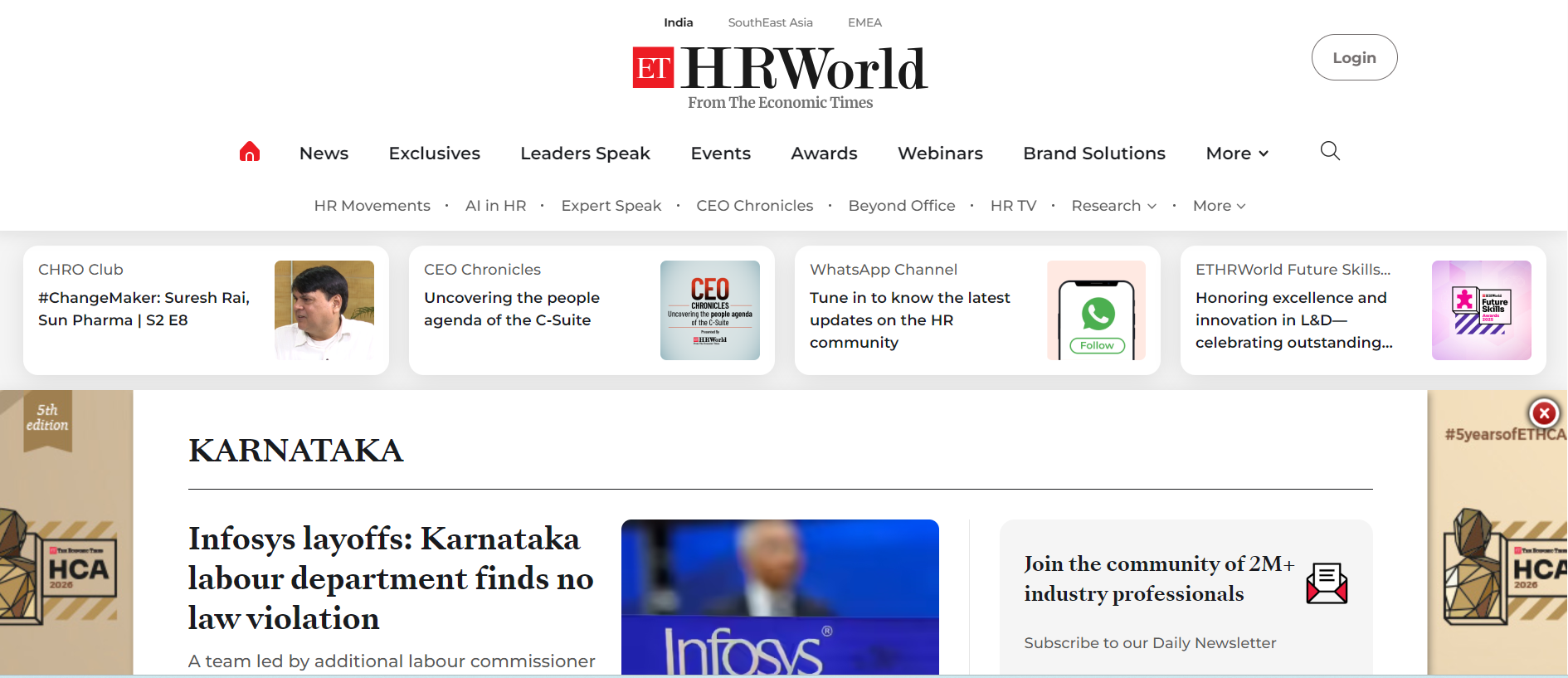
Task: Open AI in HR link
Action: pyautogui.click(x=495, y=206)
